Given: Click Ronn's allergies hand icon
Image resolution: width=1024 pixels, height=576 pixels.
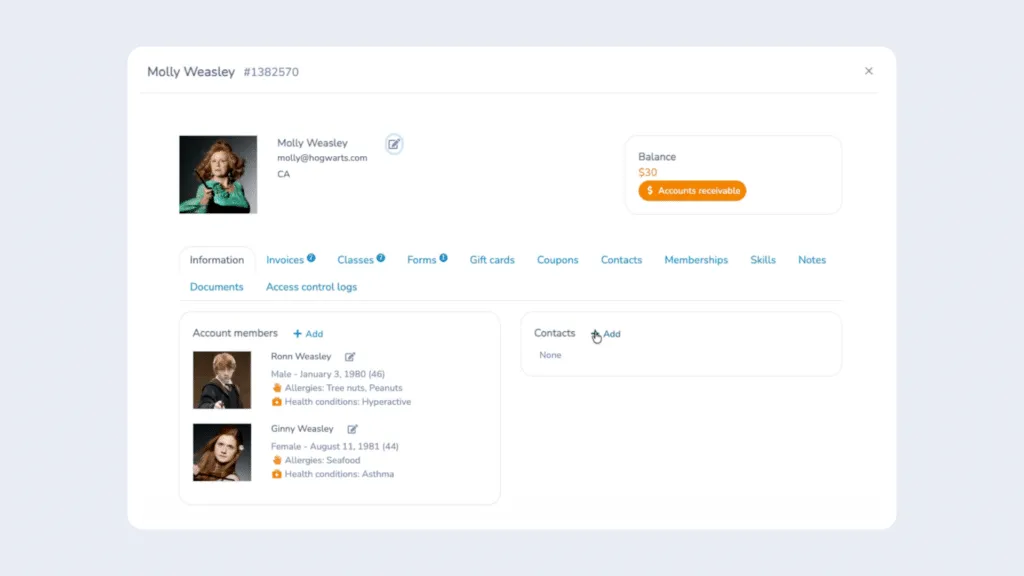Looking at the screenshot, I should click(x=277, y=388).
